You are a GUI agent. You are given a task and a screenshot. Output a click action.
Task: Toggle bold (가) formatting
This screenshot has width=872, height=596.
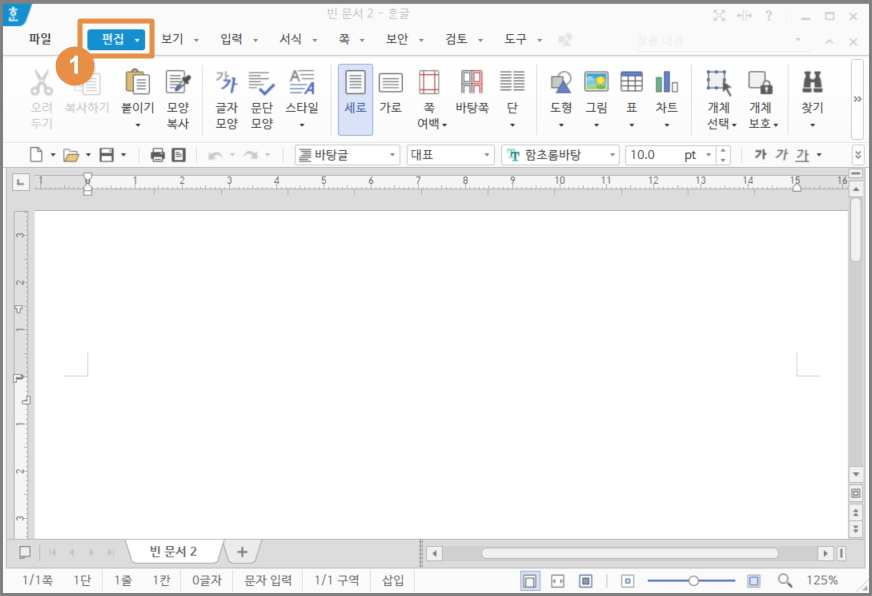pos(760,155)
